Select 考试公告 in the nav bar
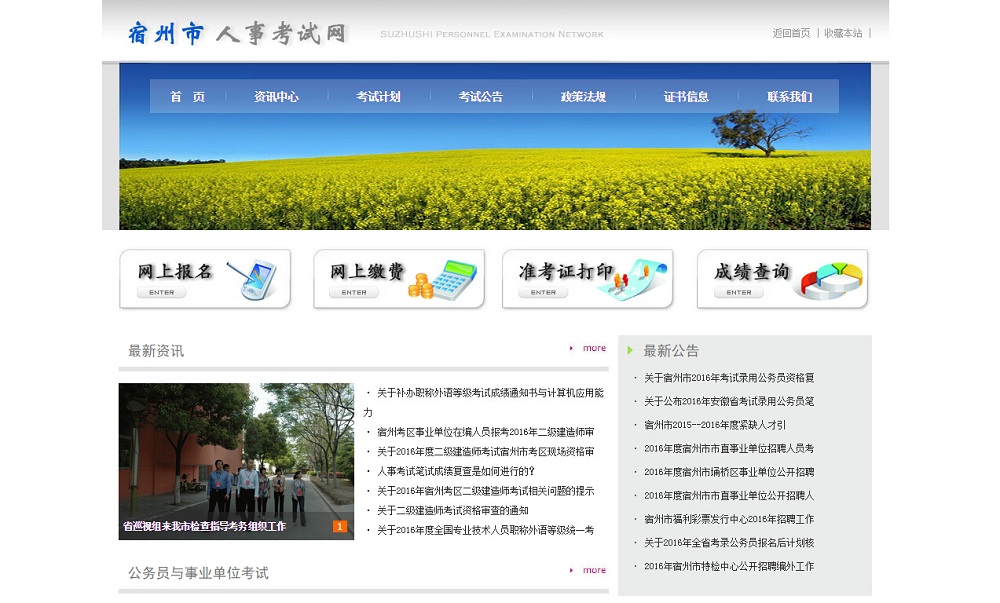Screen dimensions: 1000x603 pos(480,97)
